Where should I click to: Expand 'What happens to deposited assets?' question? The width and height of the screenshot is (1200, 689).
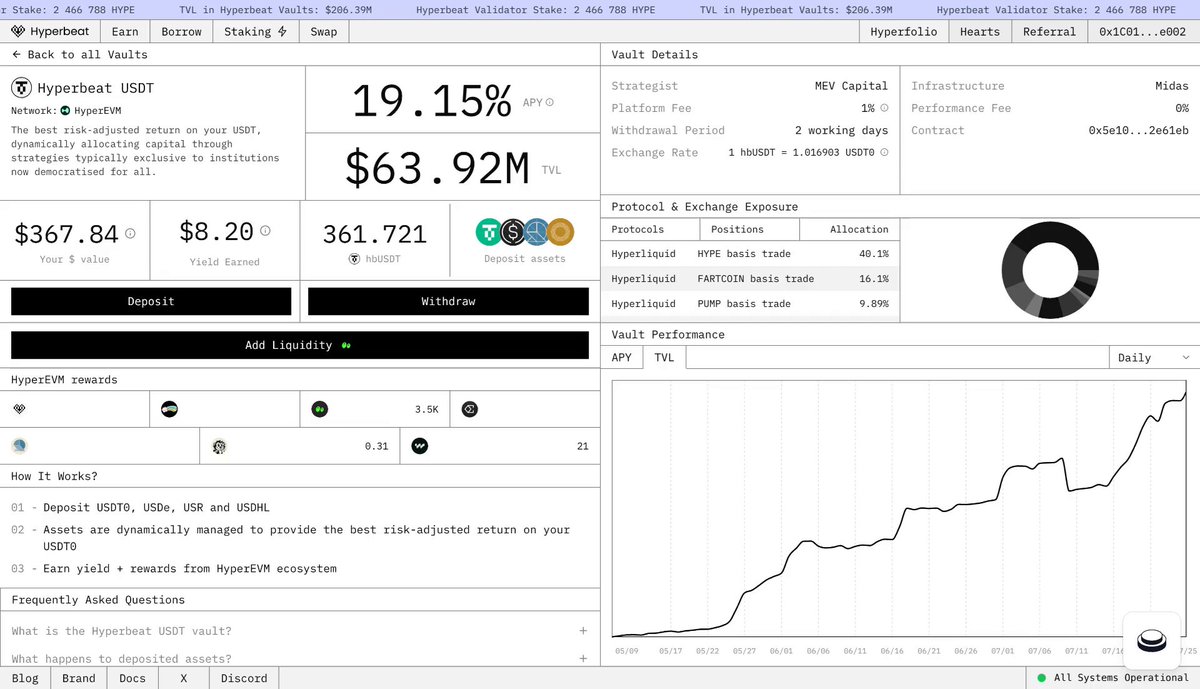tap(300, 658)
